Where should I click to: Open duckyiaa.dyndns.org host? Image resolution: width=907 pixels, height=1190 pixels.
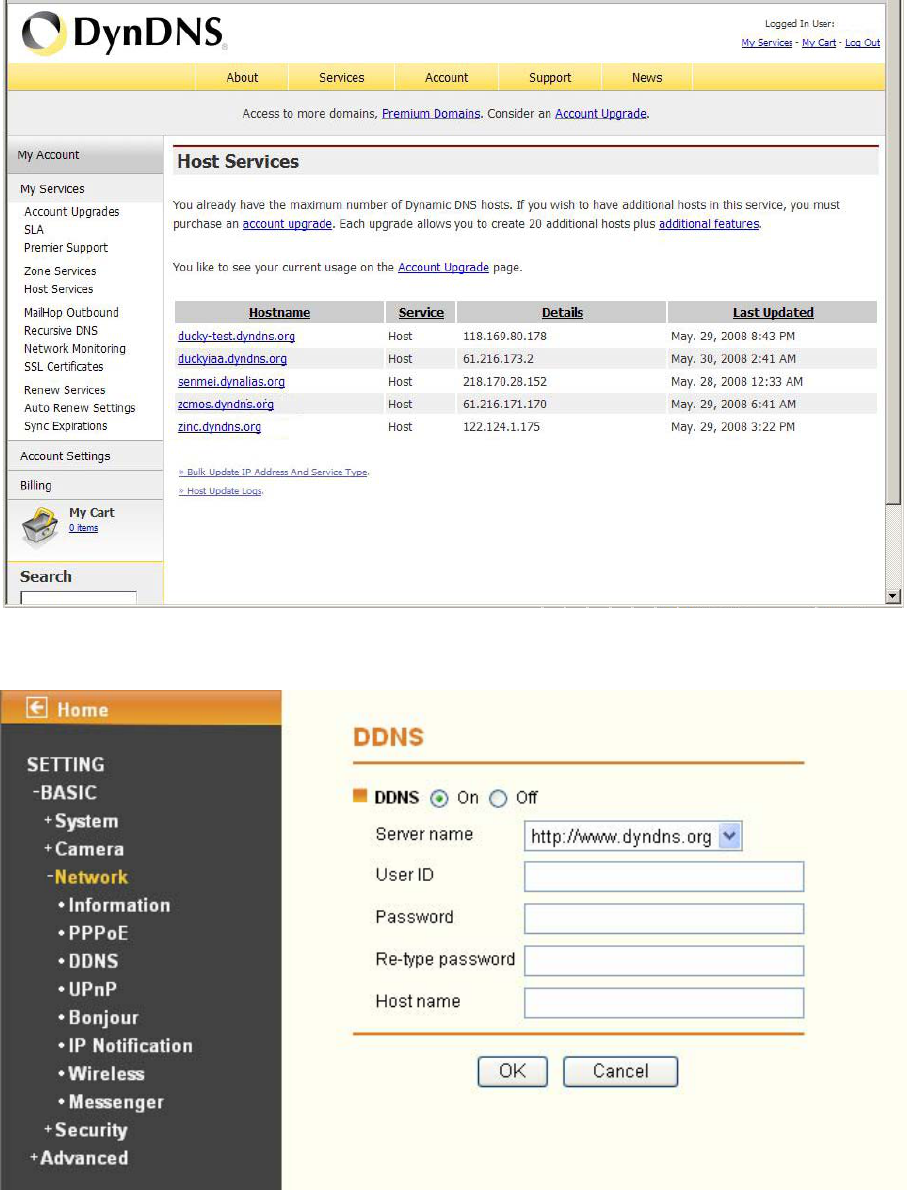coord(232,359)
